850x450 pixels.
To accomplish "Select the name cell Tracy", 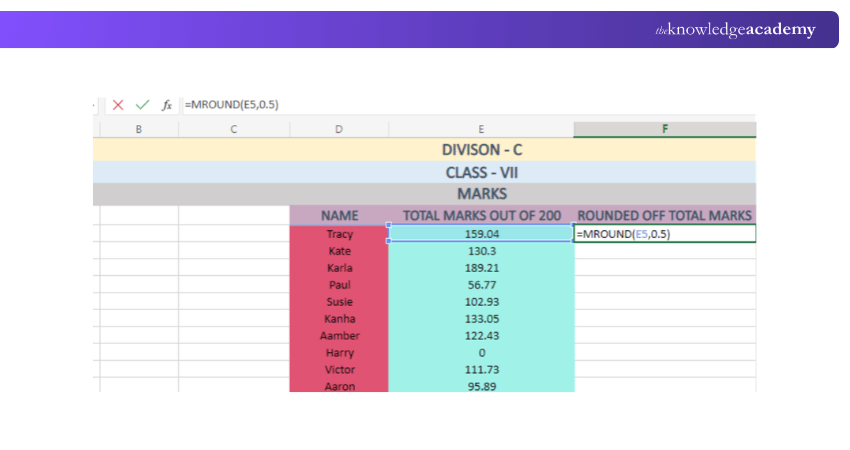I will (x=339, y=234).
